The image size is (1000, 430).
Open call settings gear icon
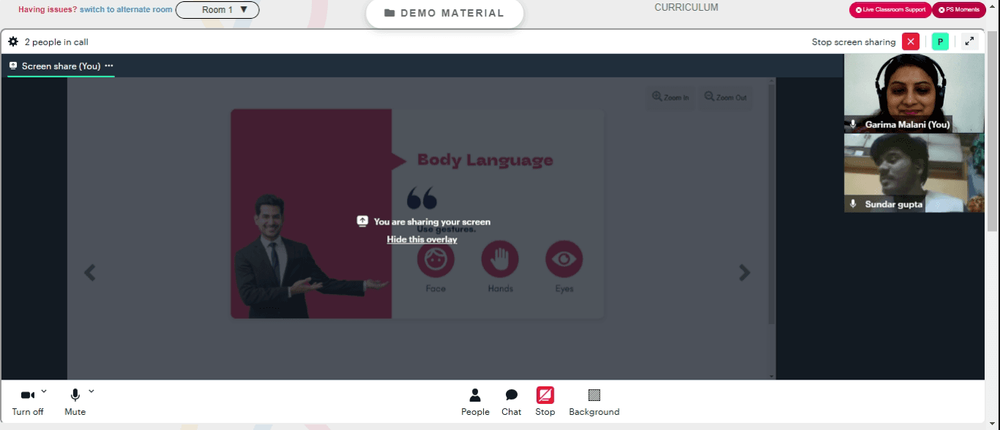point(13,42)
